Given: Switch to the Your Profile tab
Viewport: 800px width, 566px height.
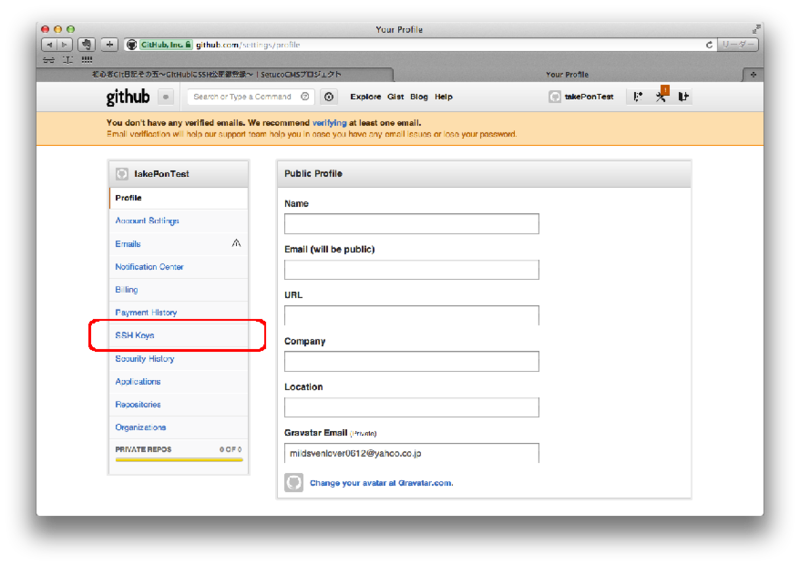Looking at the screenshot, I should tap(567, 75).
